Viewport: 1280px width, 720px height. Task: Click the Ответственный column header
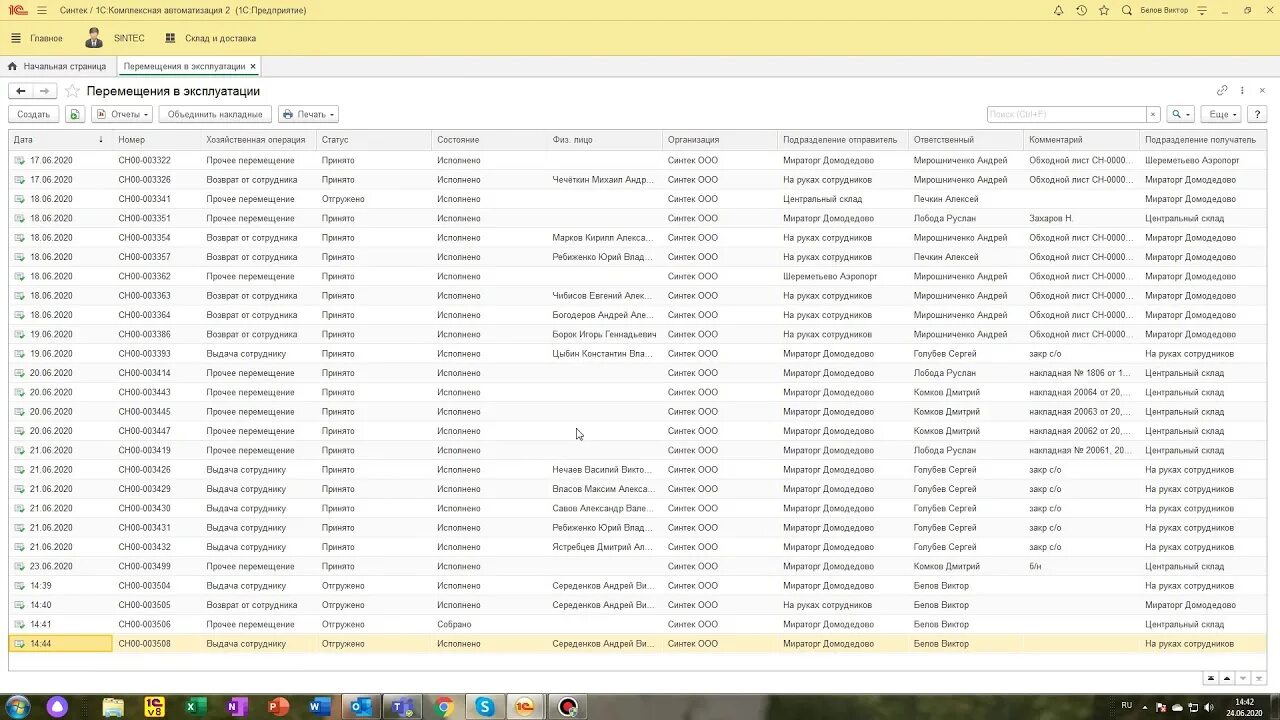pyautogui.click(x=966, y=140)
